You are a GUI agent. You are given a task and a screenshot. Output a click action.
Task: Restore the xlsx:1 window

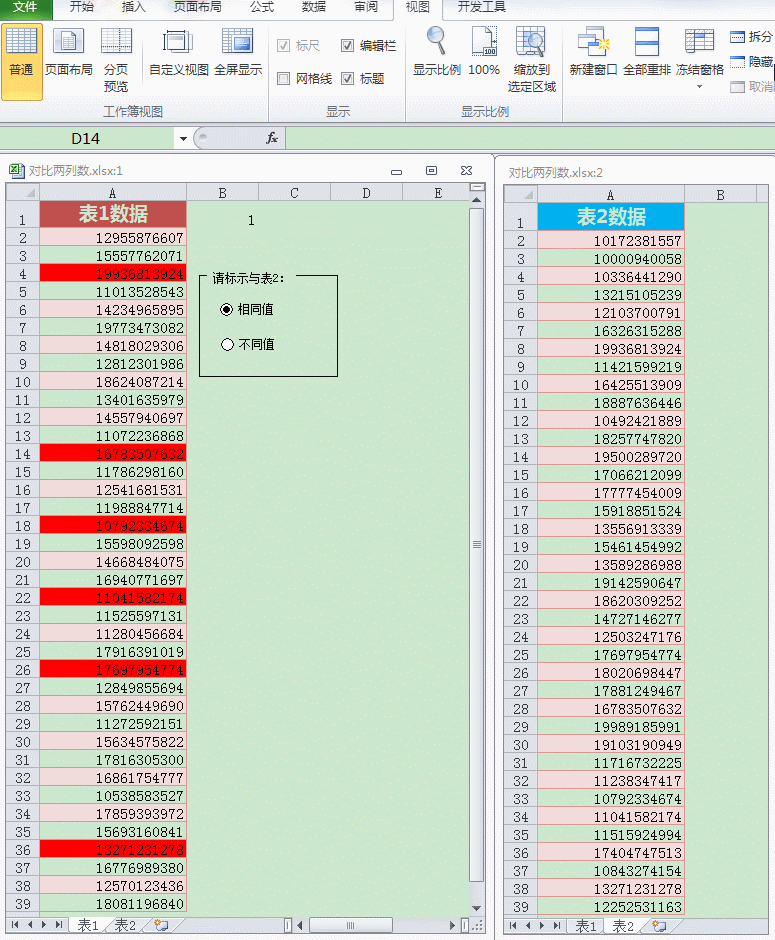(x=432, y=171)
